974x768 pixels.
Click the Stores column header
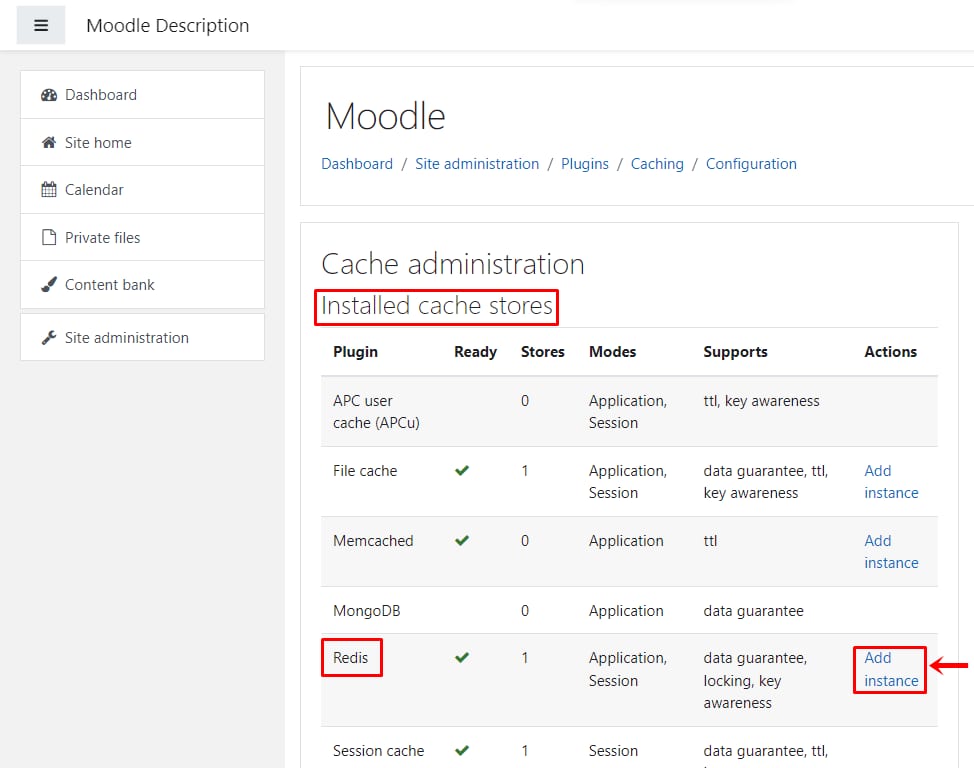tap(542, 352)
